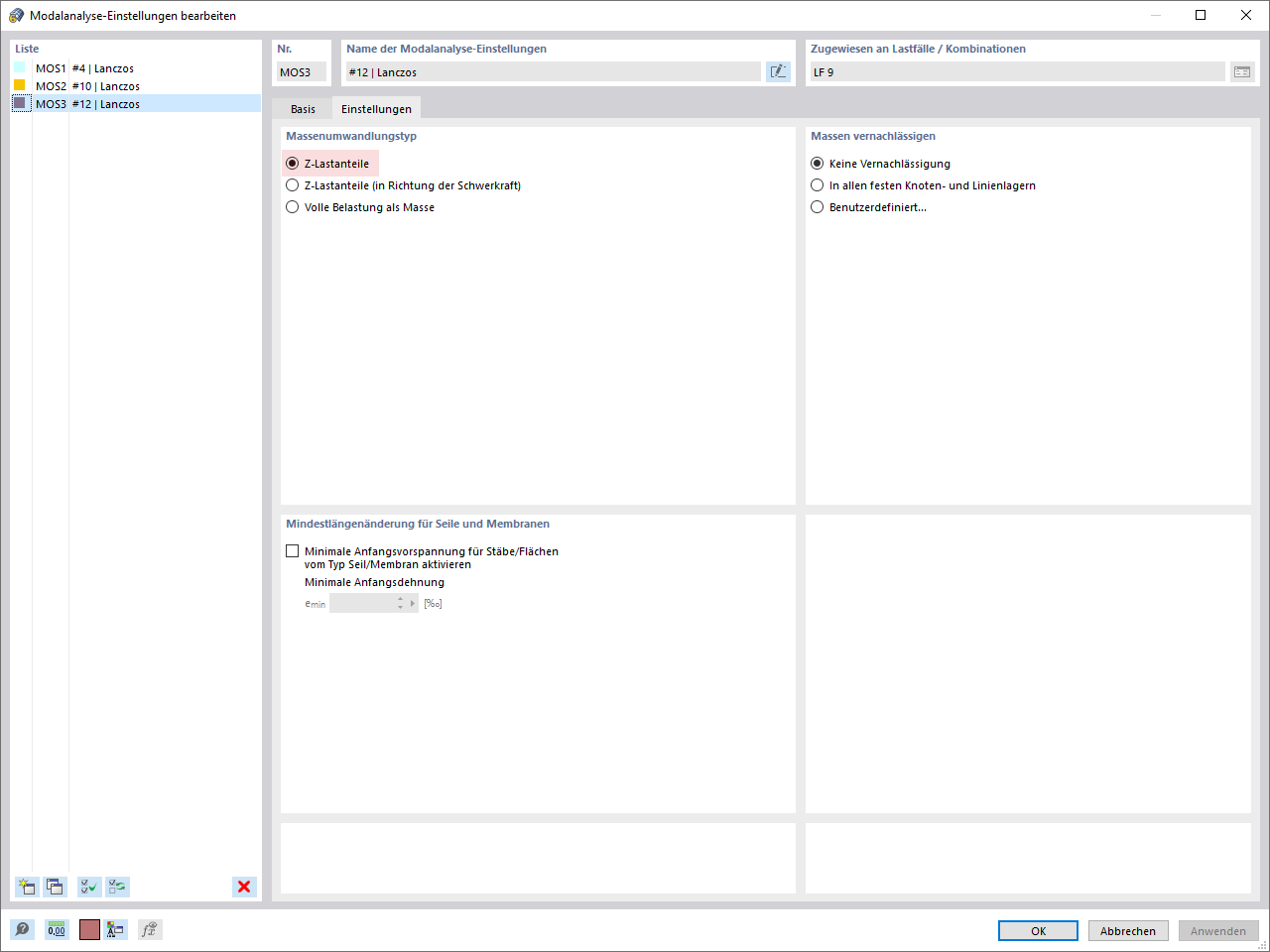Screen dimensions: 1270x952
Task: Switch to the Basis tab
Action: (x=303, y=109)
